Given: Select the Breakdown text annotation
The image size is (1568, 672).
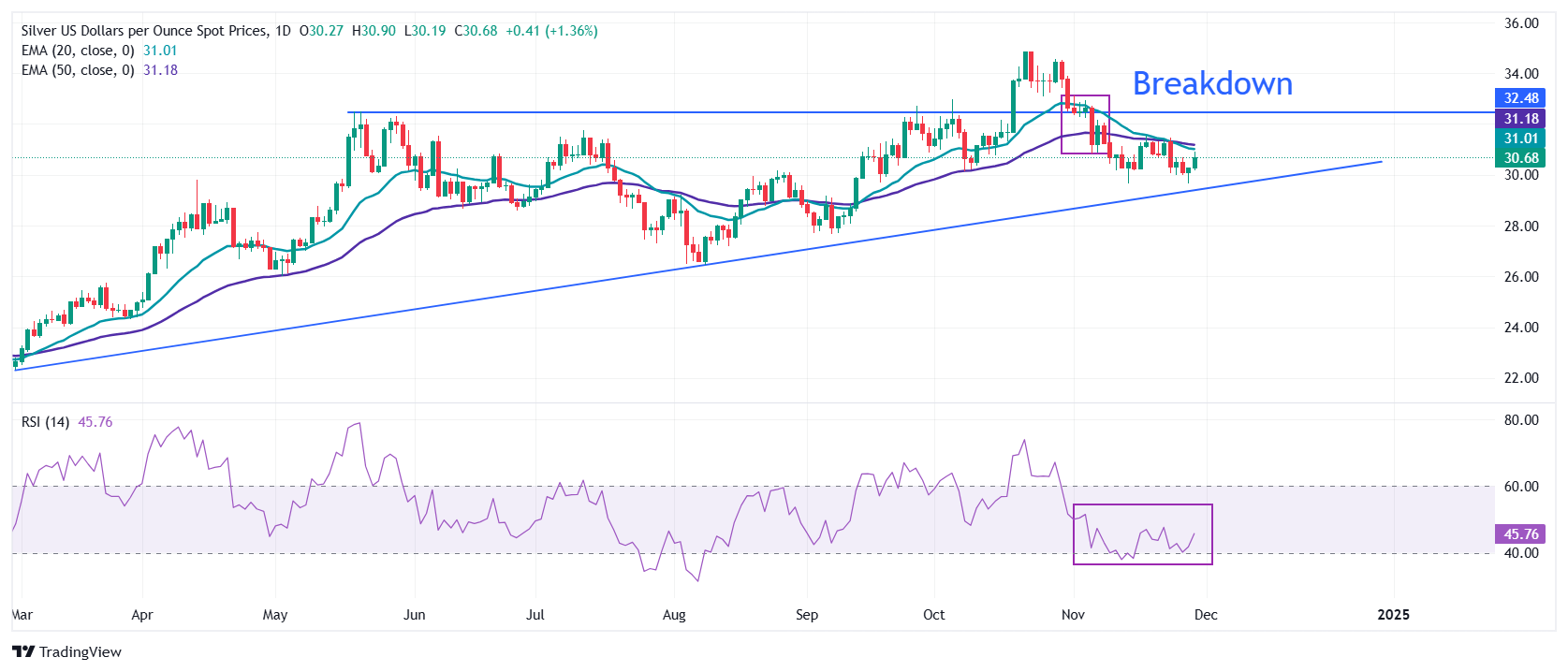Looking at the screenshot, I should pyautogui.click(x=1211, y=84).
